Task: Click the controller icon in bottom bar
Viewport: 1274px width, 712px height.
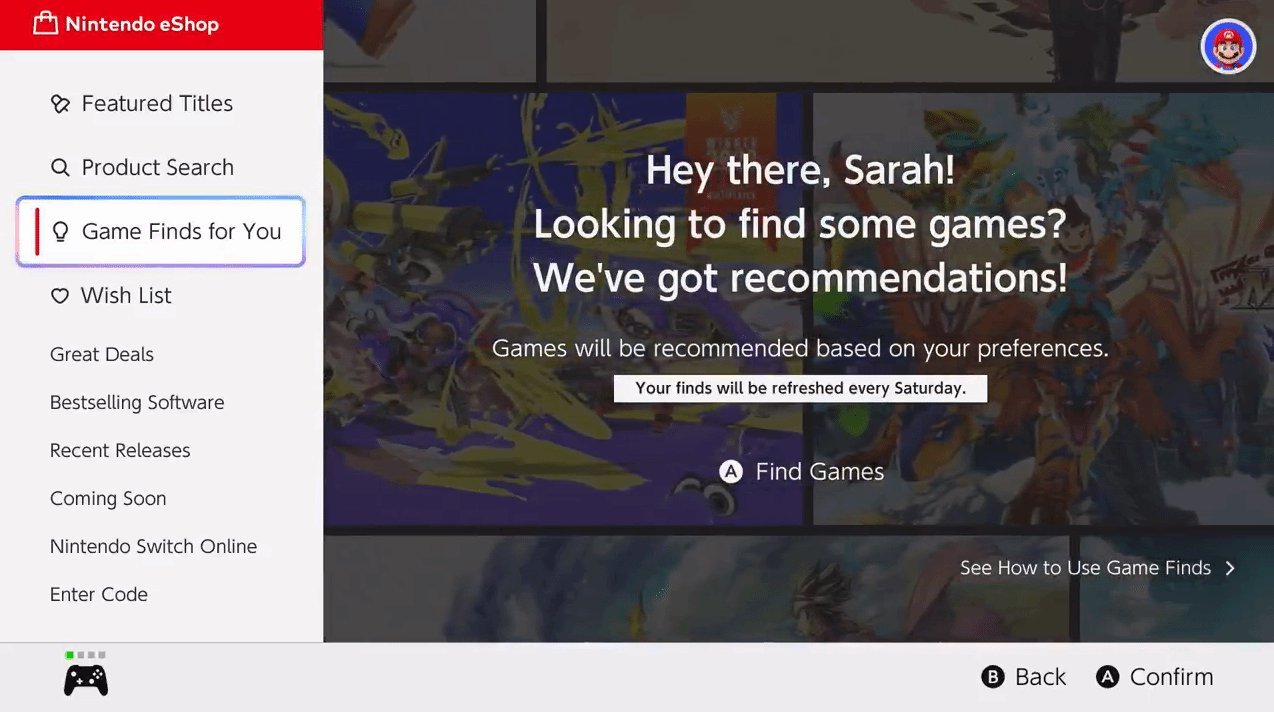Action: [x=86, y=679]
